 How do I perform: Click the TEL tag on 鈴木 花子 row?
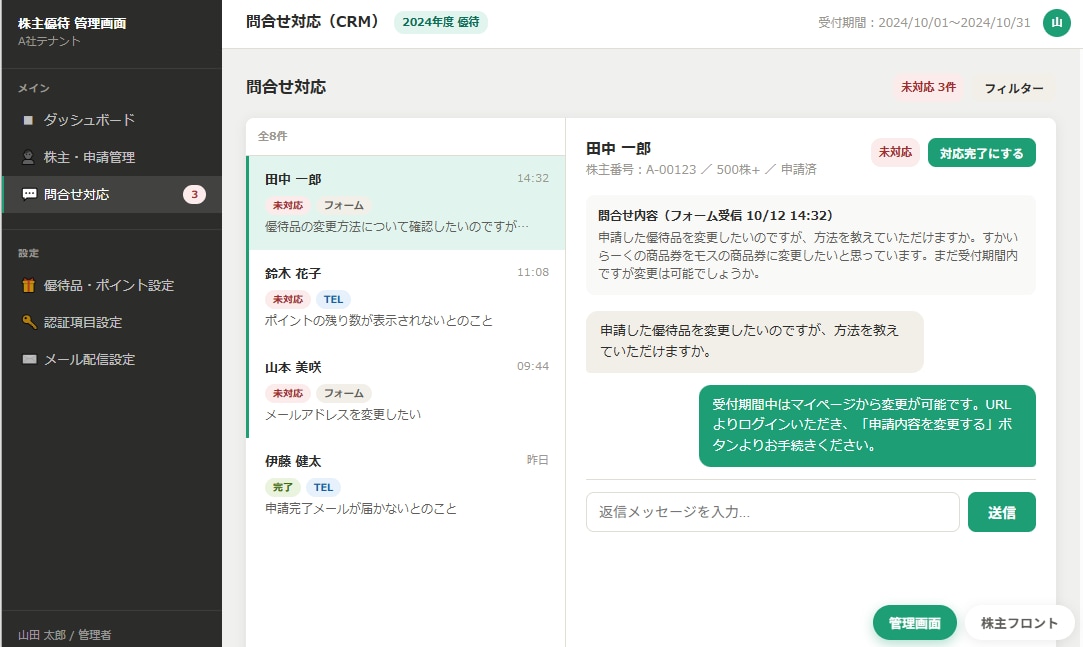pos(334,300)
